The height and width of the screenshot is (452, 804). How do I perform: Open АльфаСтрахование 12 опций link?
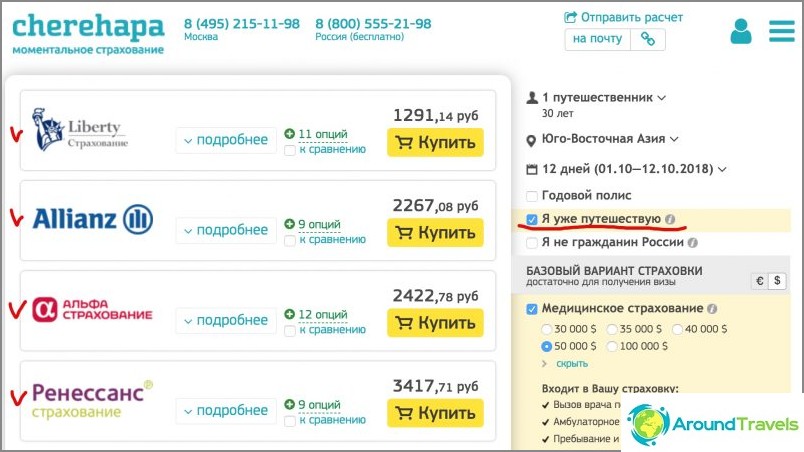323,314
